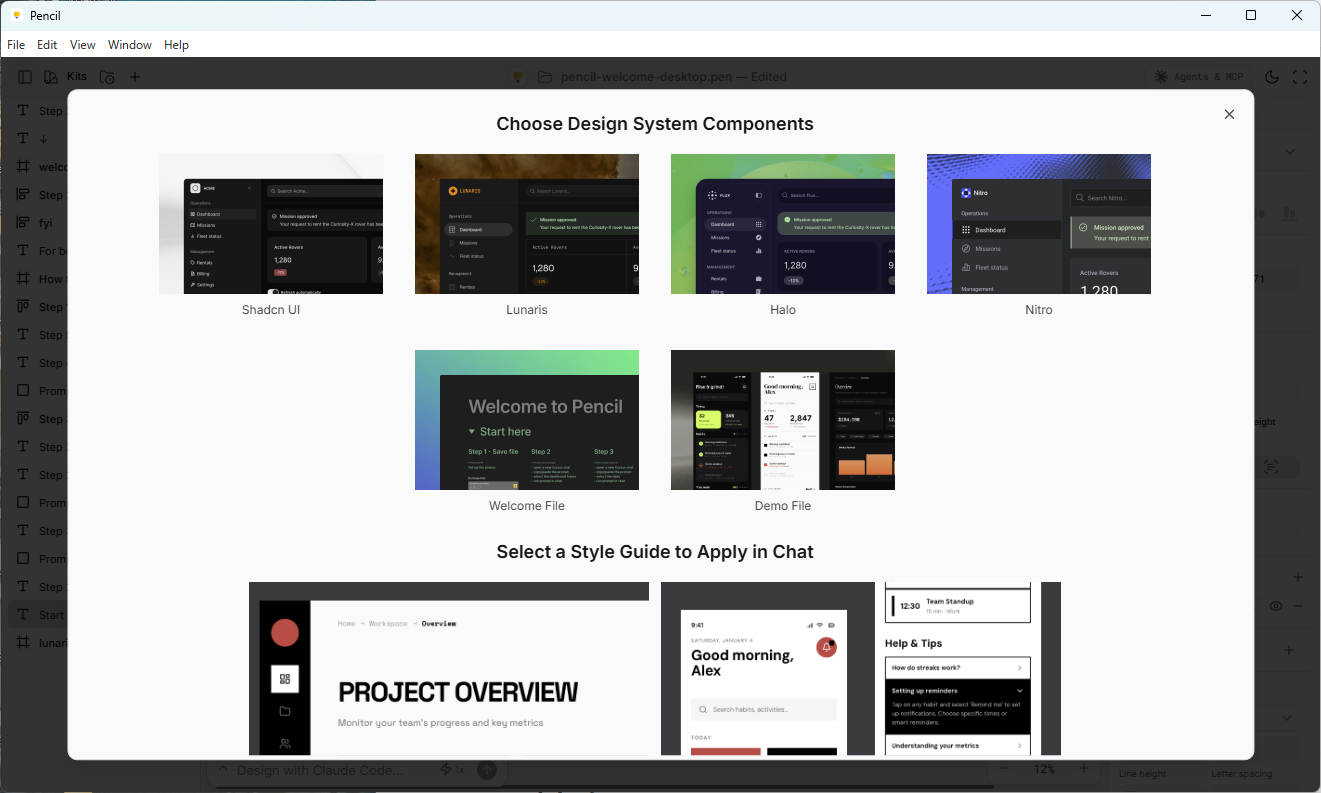The height and width of the screenshot is (793, 1321).
Task: Choose the Lunaris design system kit
Action: click(x=527, y=224)
